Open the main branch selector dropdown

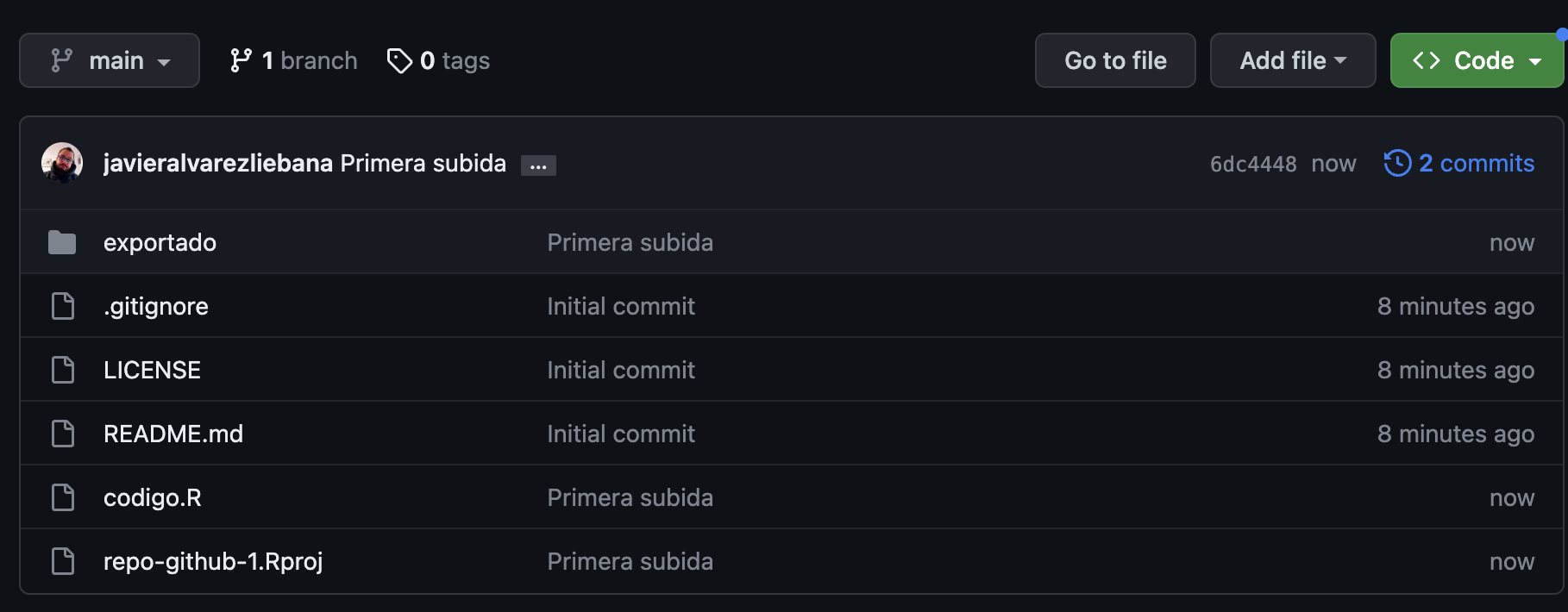(110, 60)
